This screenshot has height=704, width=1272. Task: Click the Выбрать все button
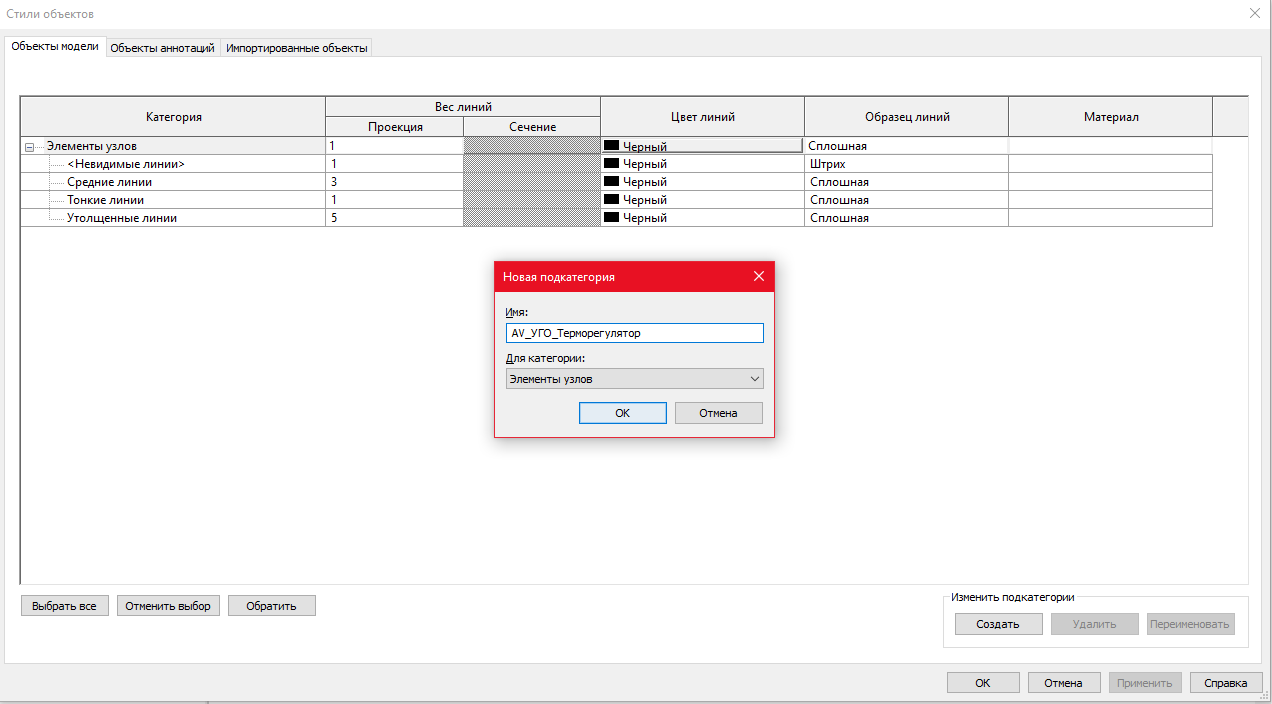(64, 606)
